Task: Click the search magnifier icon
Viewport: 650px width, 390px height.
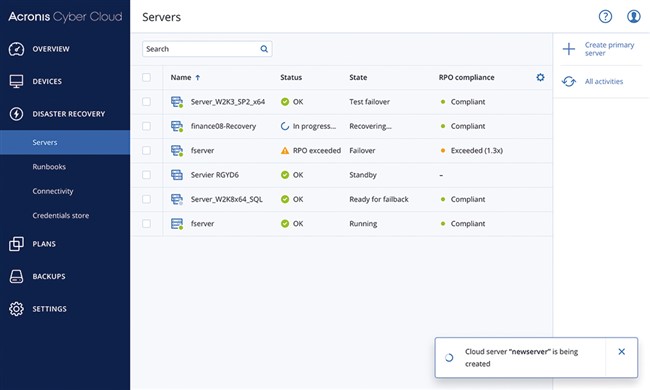Action: (264, 49)
